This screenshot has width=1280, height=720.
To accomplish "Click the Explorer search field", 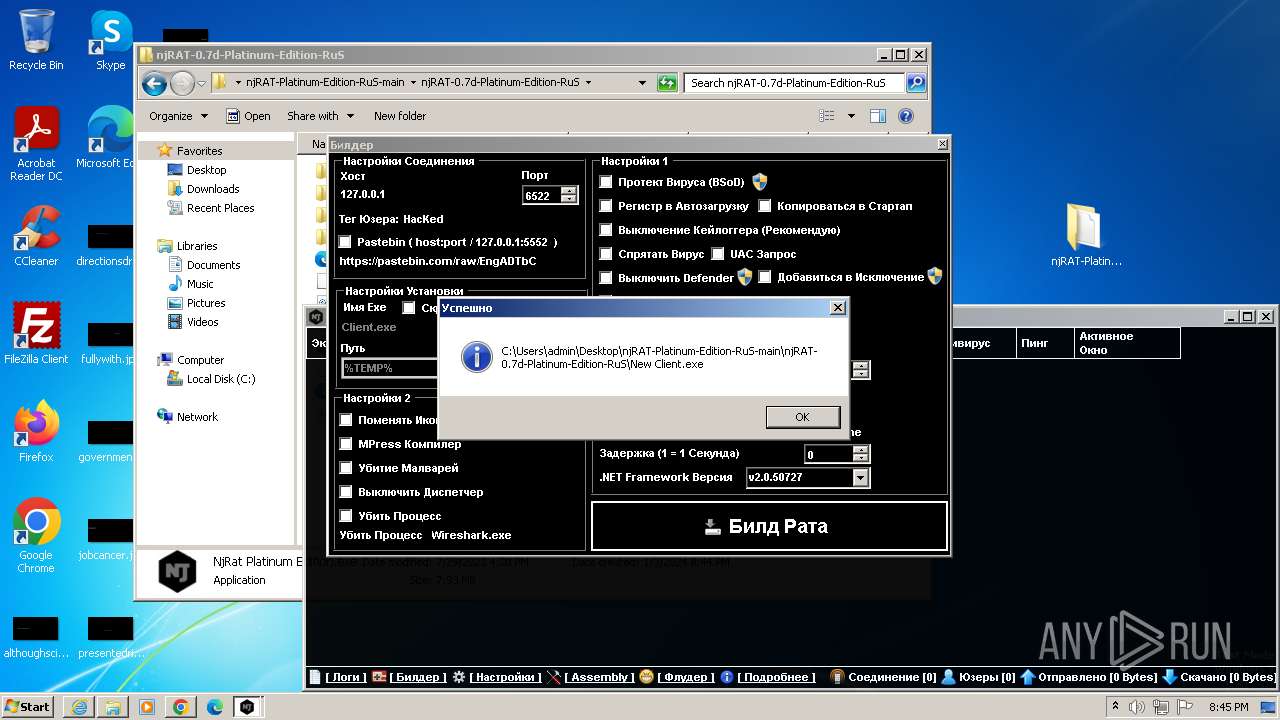I will pyautogui.click(x=794, y=83).
